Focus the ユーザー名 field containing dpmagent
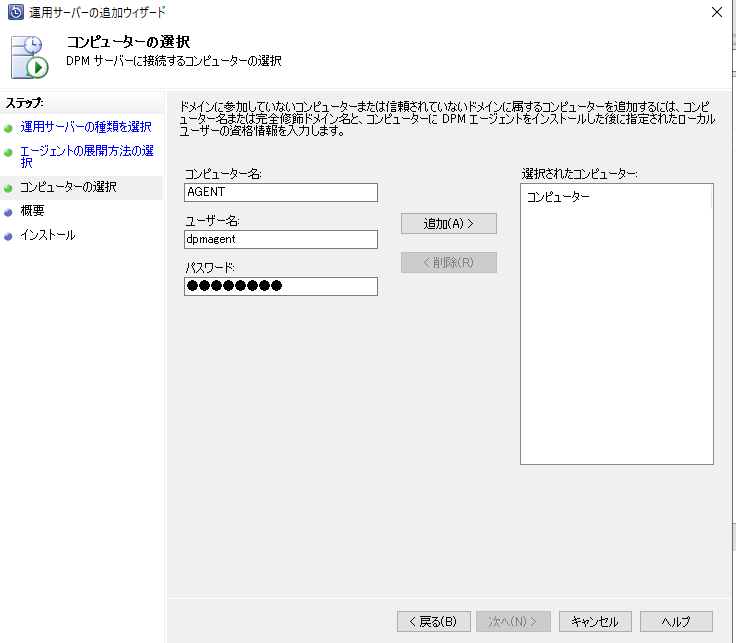736x643 pixels. (x=281, y=239)
